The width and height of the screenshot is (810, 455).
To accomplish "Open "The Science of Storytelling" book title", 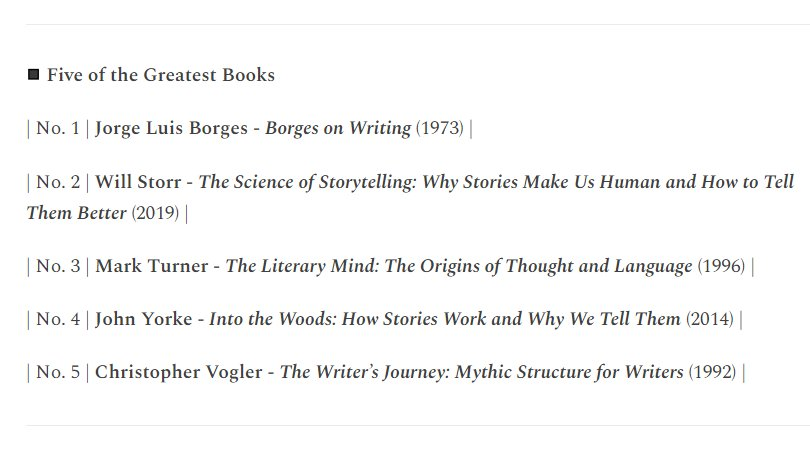I will pos(496,182).
